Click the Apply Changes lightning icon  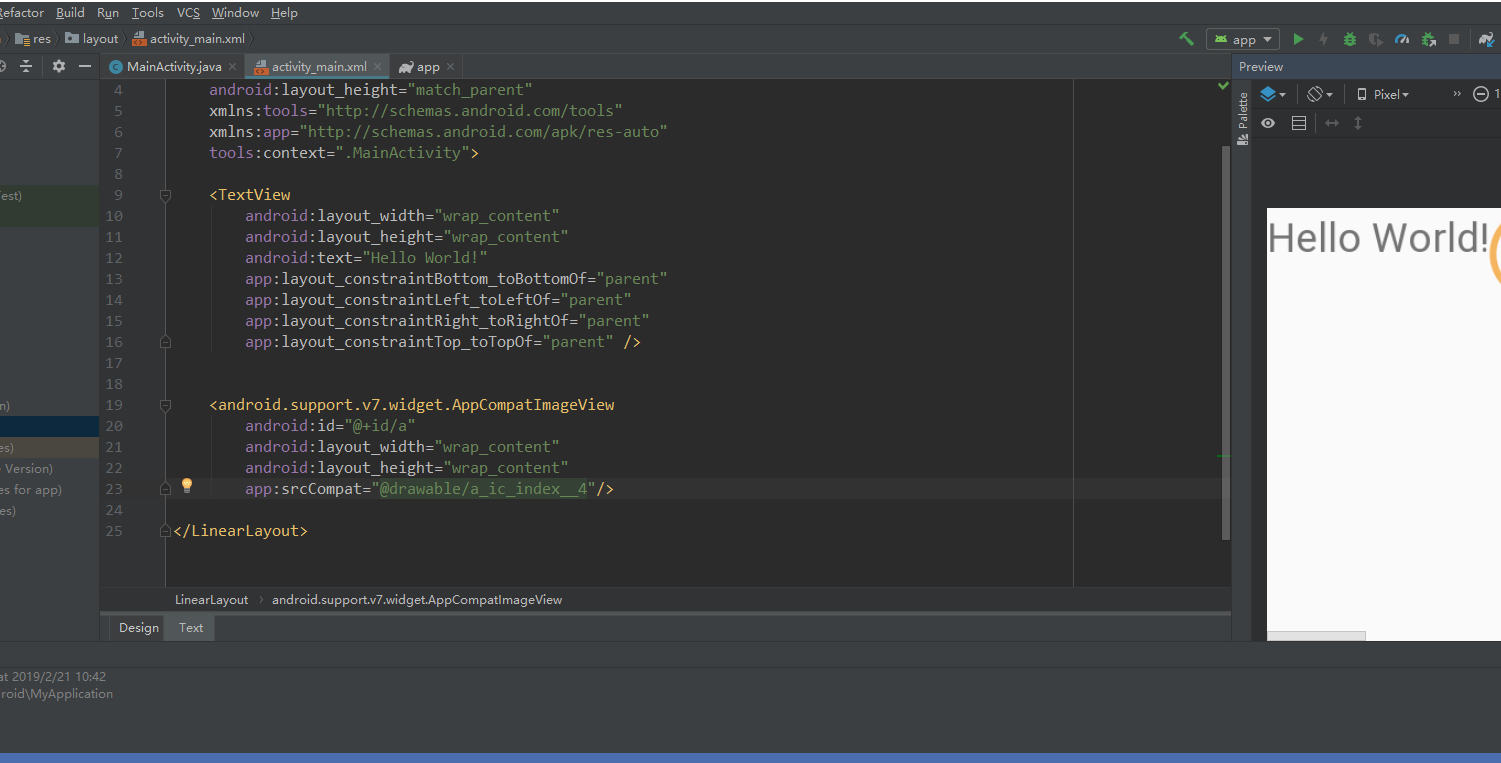pyautogui.click(x=1323, y=39)
